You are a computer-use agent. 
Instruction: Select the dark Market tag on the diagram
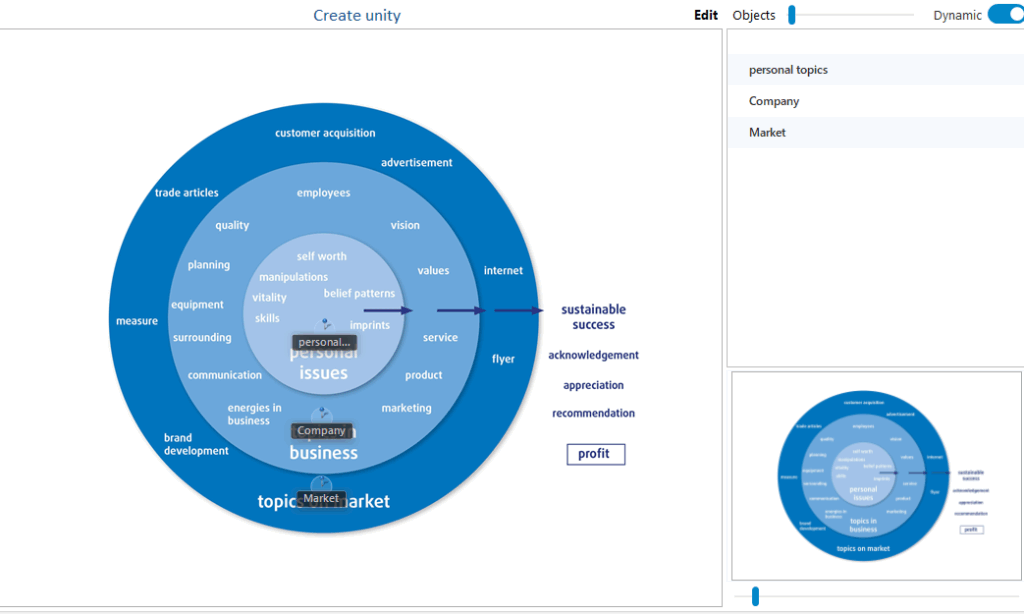click(x=321, y=498)
